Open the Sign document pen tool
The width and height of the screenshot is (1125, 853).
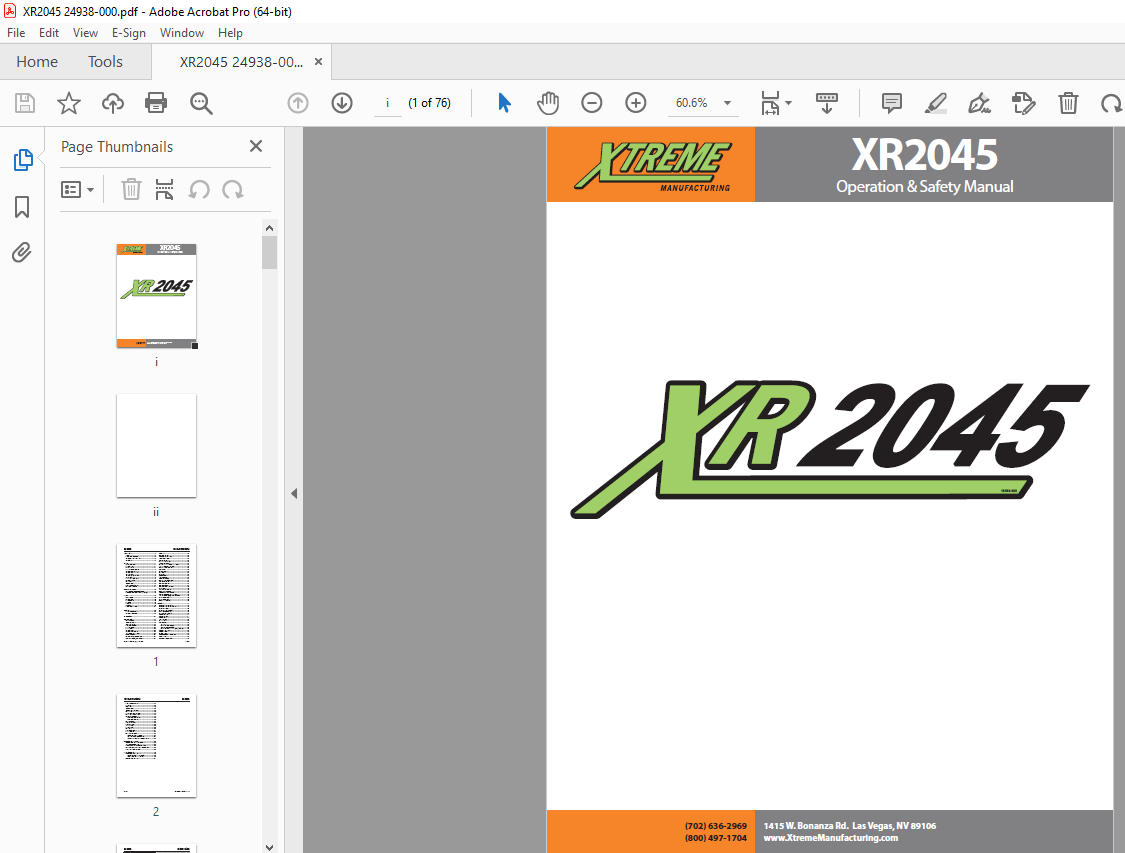[x=979, y=103]
